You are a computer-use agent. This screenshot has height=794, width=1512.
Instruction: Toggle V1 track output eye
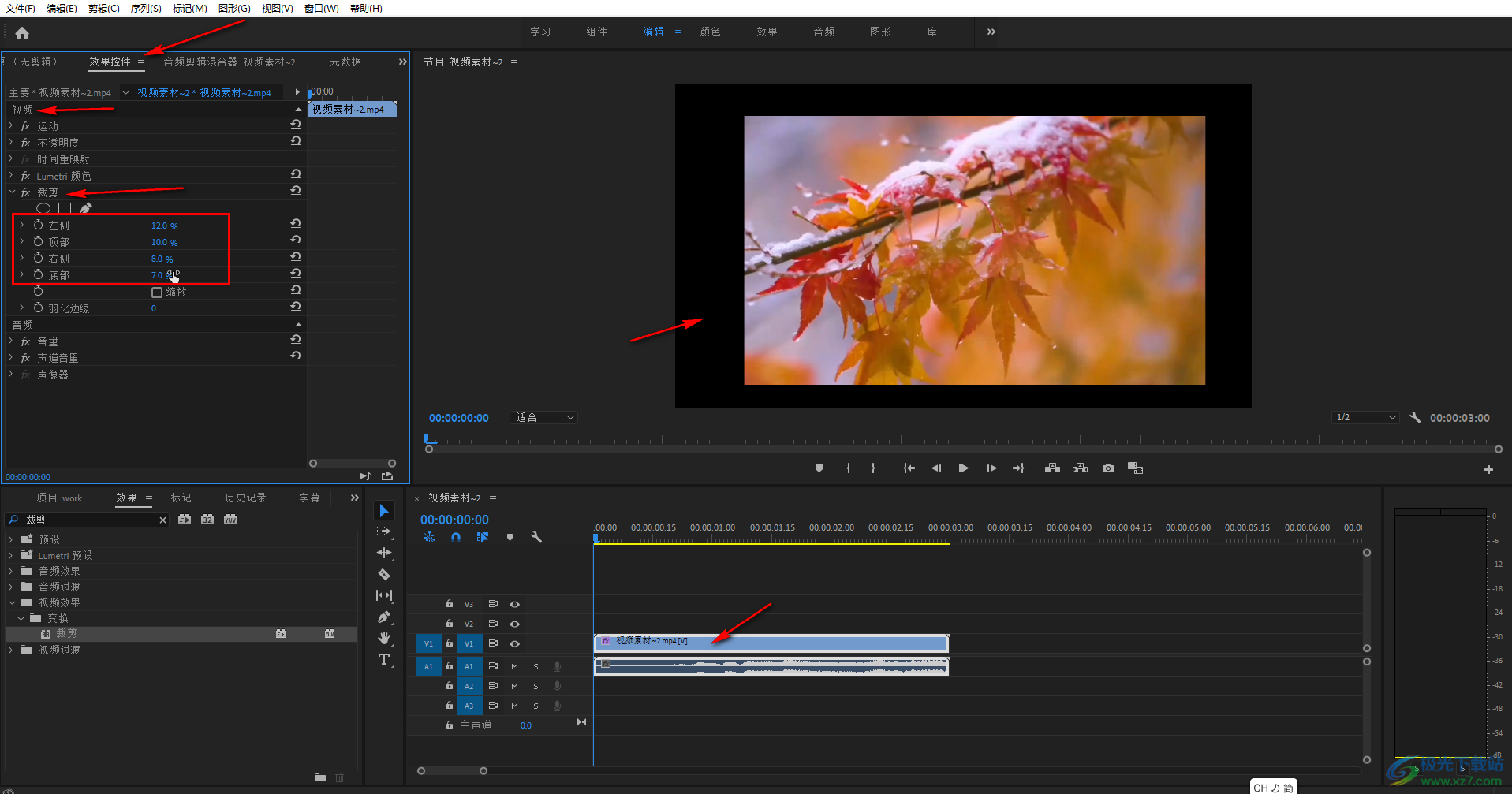click(514, 643)
